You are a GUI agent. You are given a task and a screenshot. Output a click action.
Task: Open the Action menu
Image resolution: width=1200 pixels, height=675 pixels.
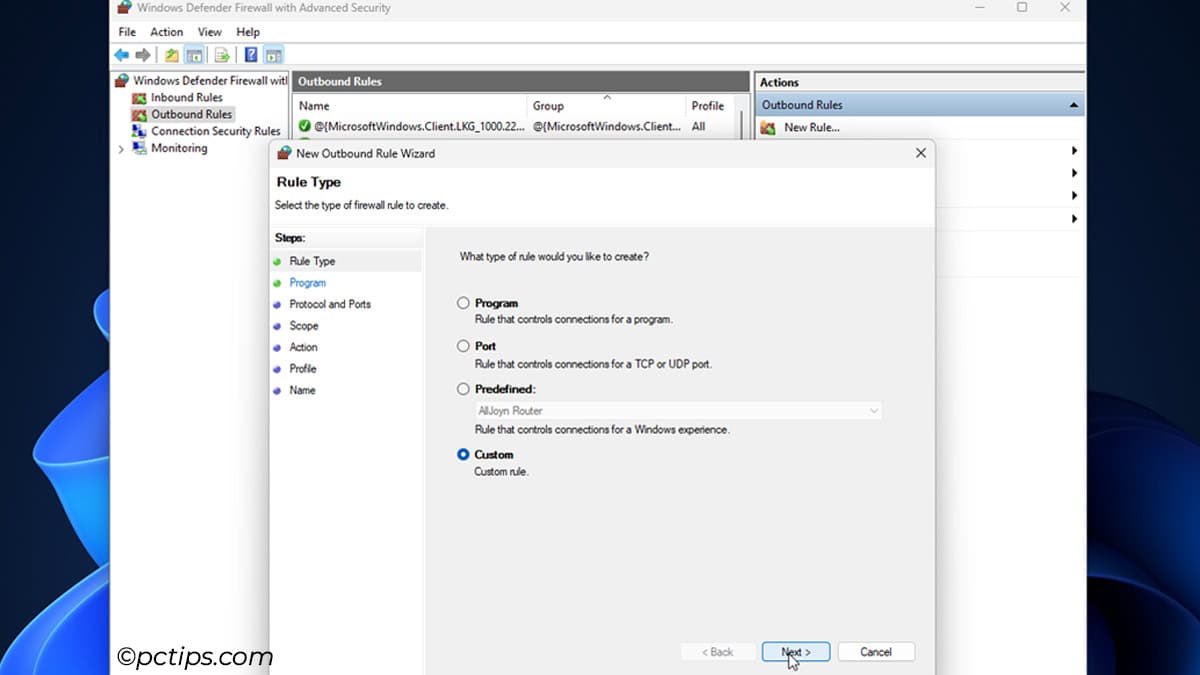[166, 32]
